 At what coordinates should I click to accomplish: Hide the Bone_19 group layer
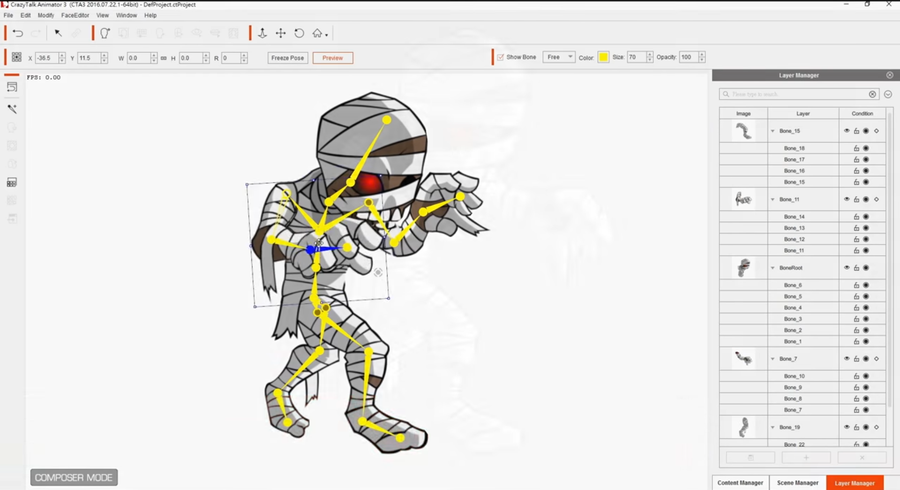point(846,427)
